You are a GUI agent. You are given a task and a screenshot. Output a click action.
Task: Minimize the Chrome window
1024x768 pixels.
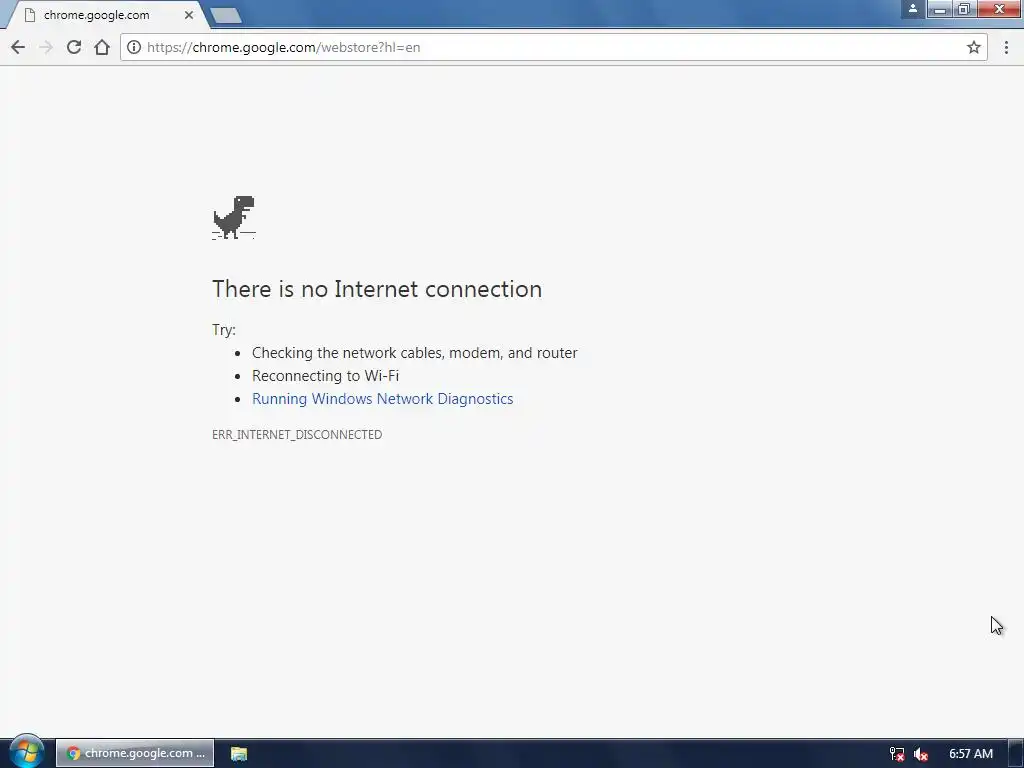pos(940,9)
